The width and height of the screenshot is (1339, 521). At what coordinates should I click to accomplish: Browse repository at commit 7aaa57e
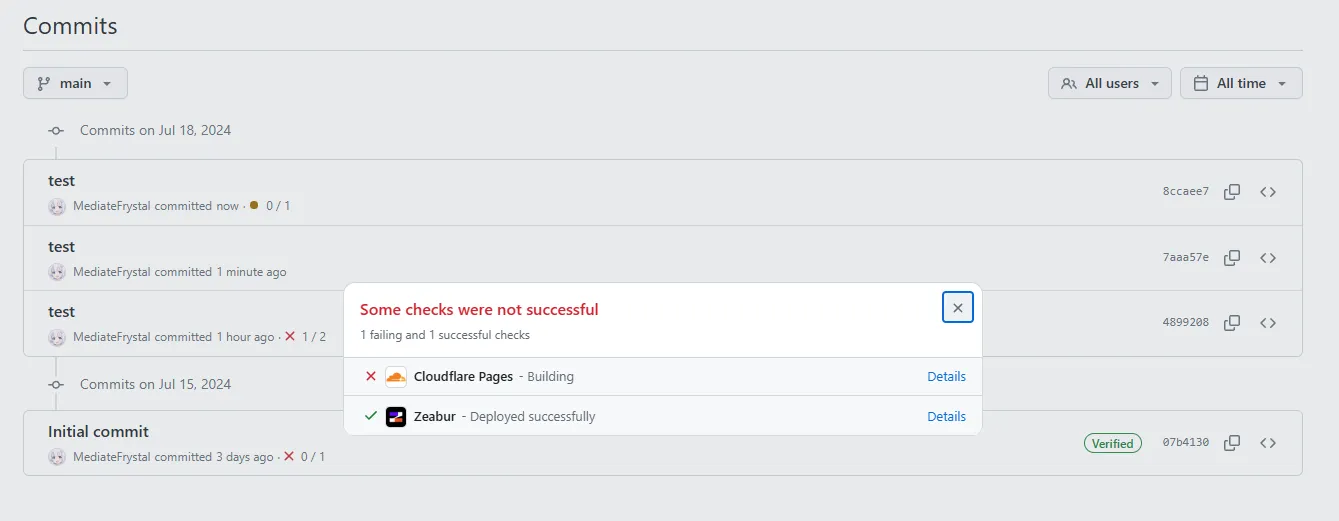click(1268, 258)
